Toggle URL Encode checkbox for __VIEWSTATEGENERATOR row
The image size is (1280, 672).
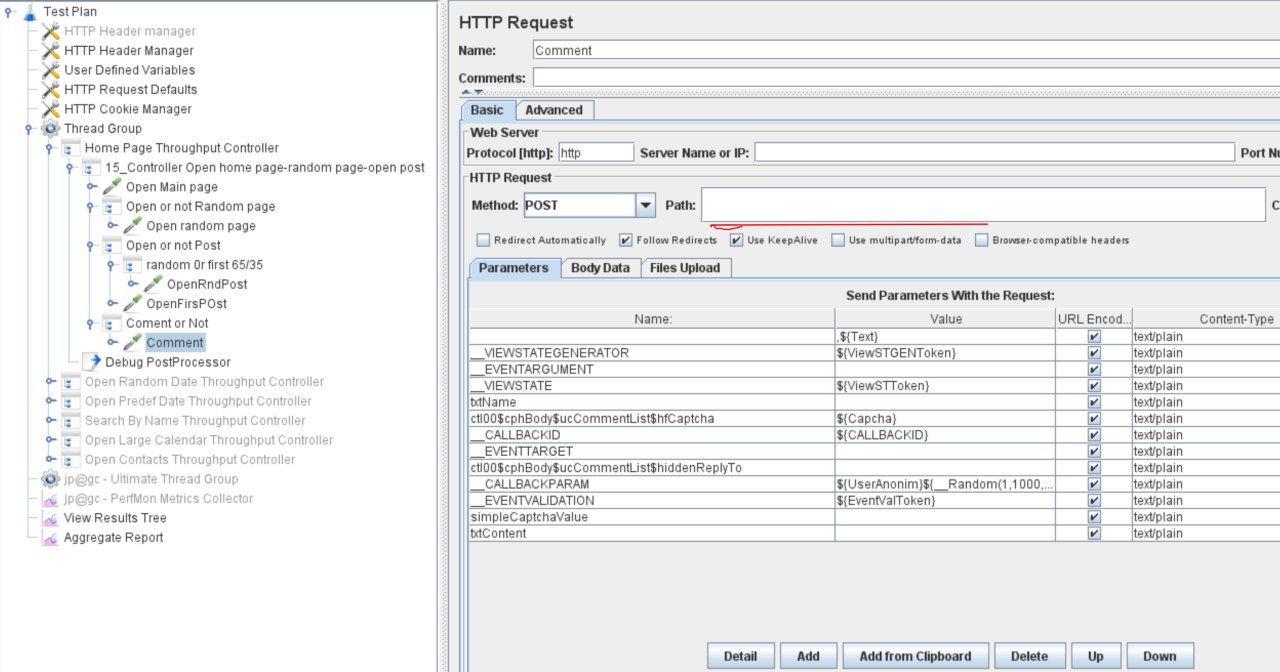click(1094, 353)
